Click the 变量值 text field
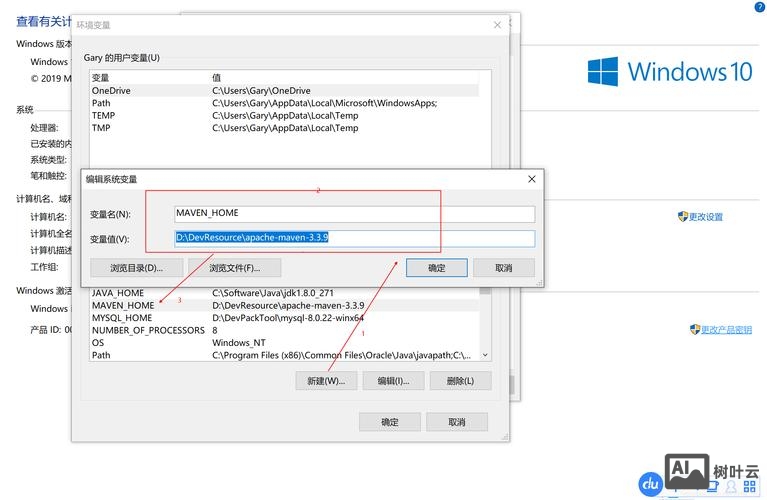Image resolution: width=767 pixels, height=500 pixels. 354,238
